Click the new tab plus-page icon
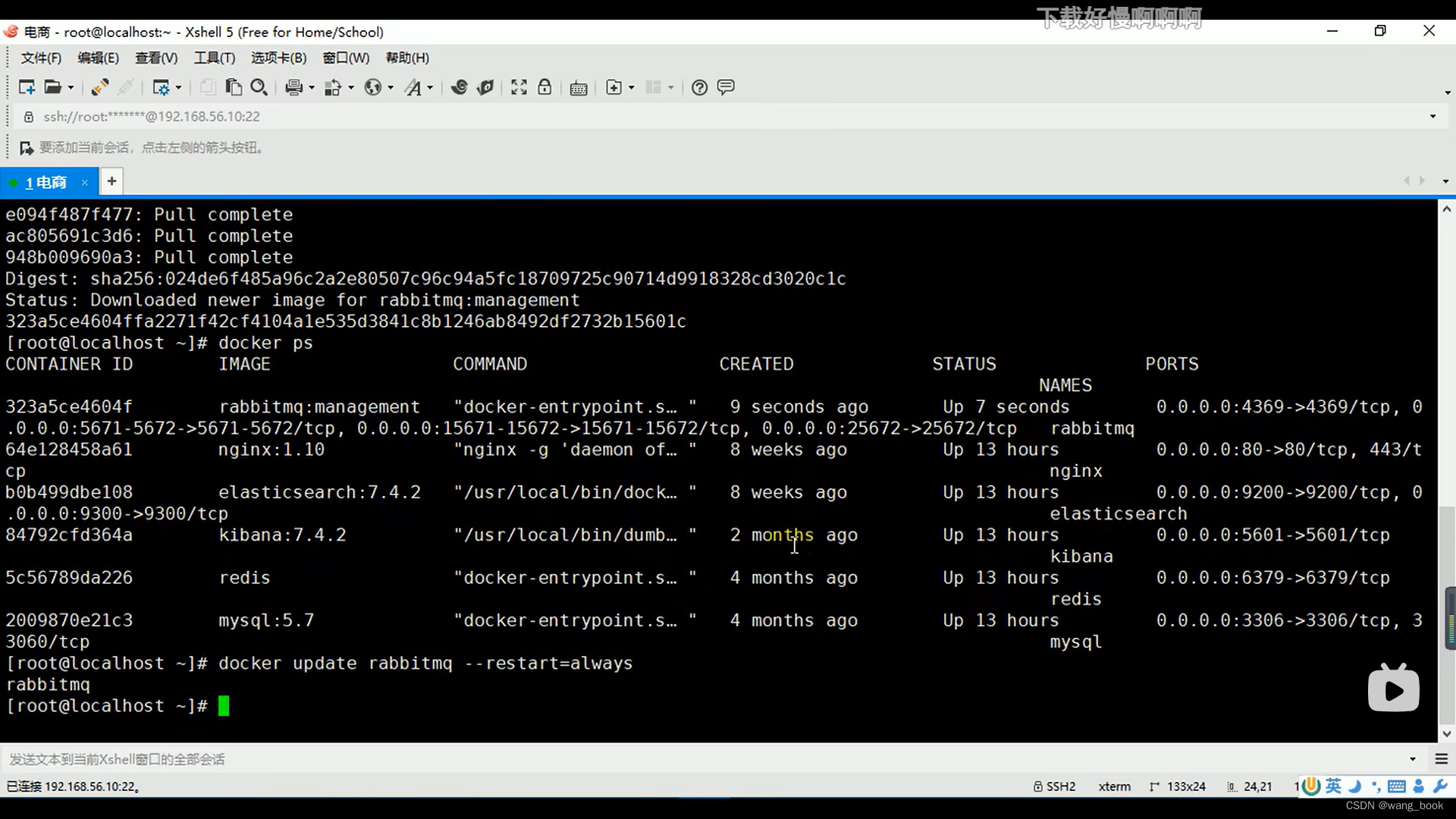The image size is (1456, 819). [614, 87]
